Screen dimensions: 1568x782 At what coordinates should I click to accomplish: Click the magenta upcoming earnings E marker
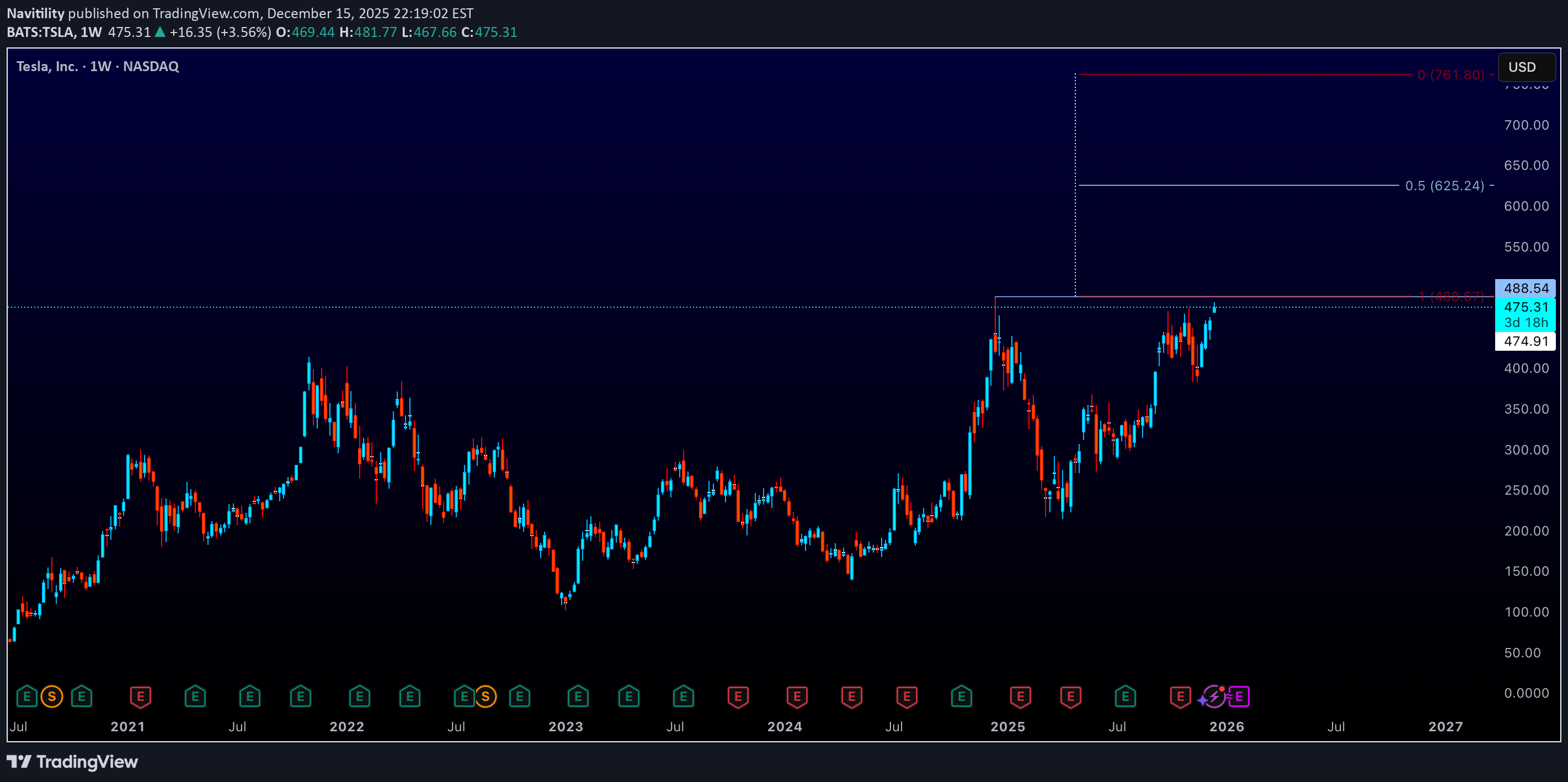coord(1239,696)
